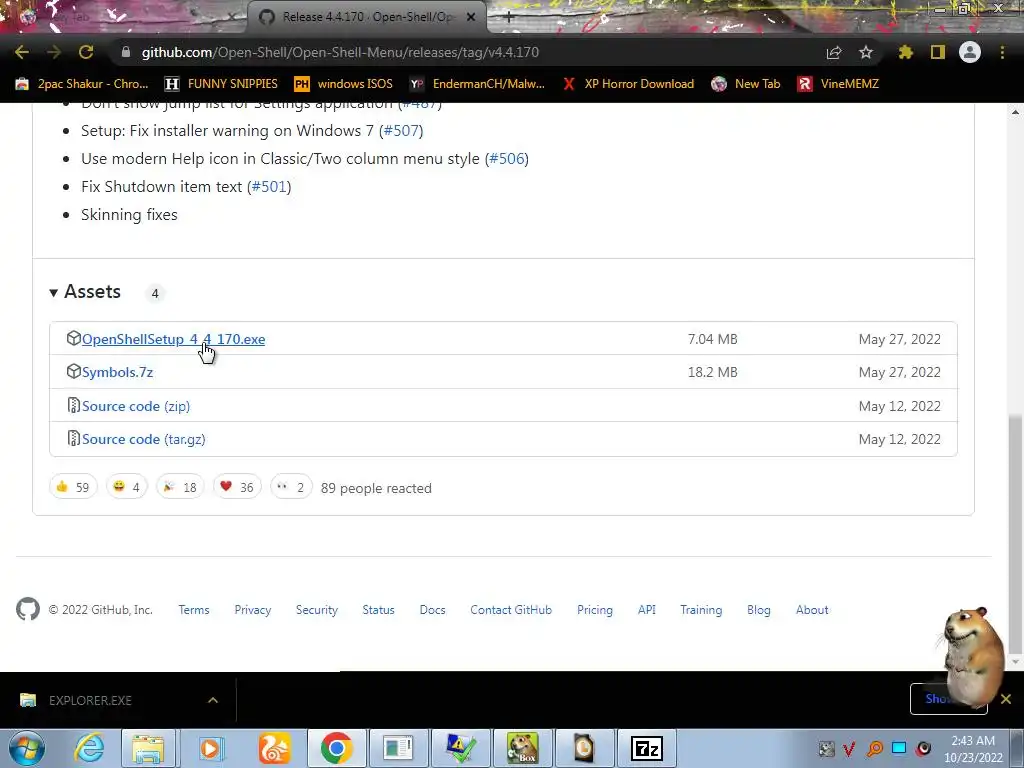This screenshot has width=1024, height=768.
Task: Open the EXPLORER.EXE download options chevron
Action: [x=213, y=700]
